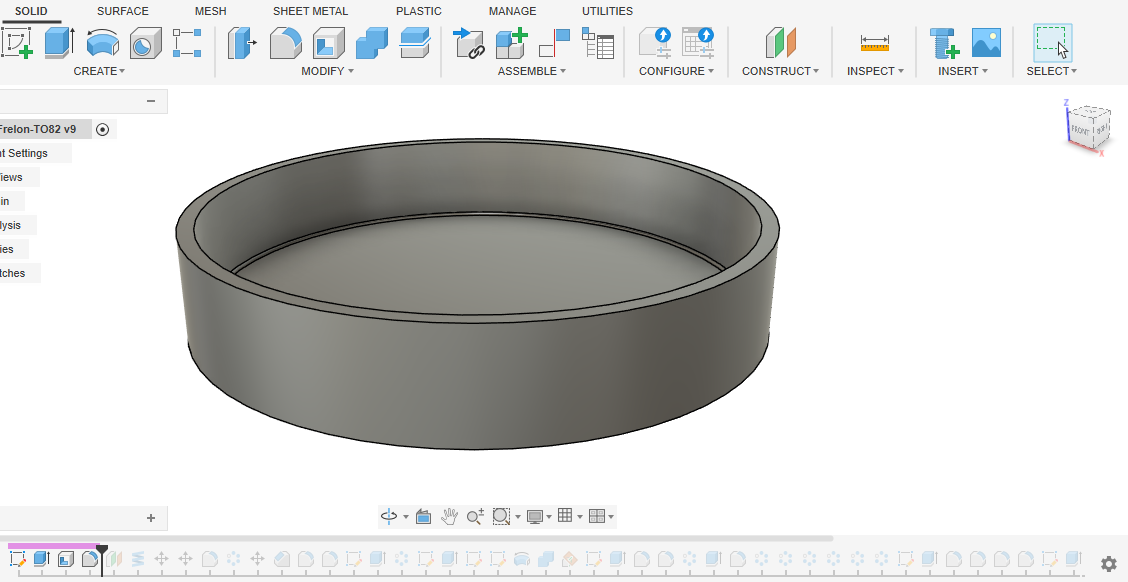Click the Create Sketch tool icon
Screen dimensions: 1128x582
17,43
